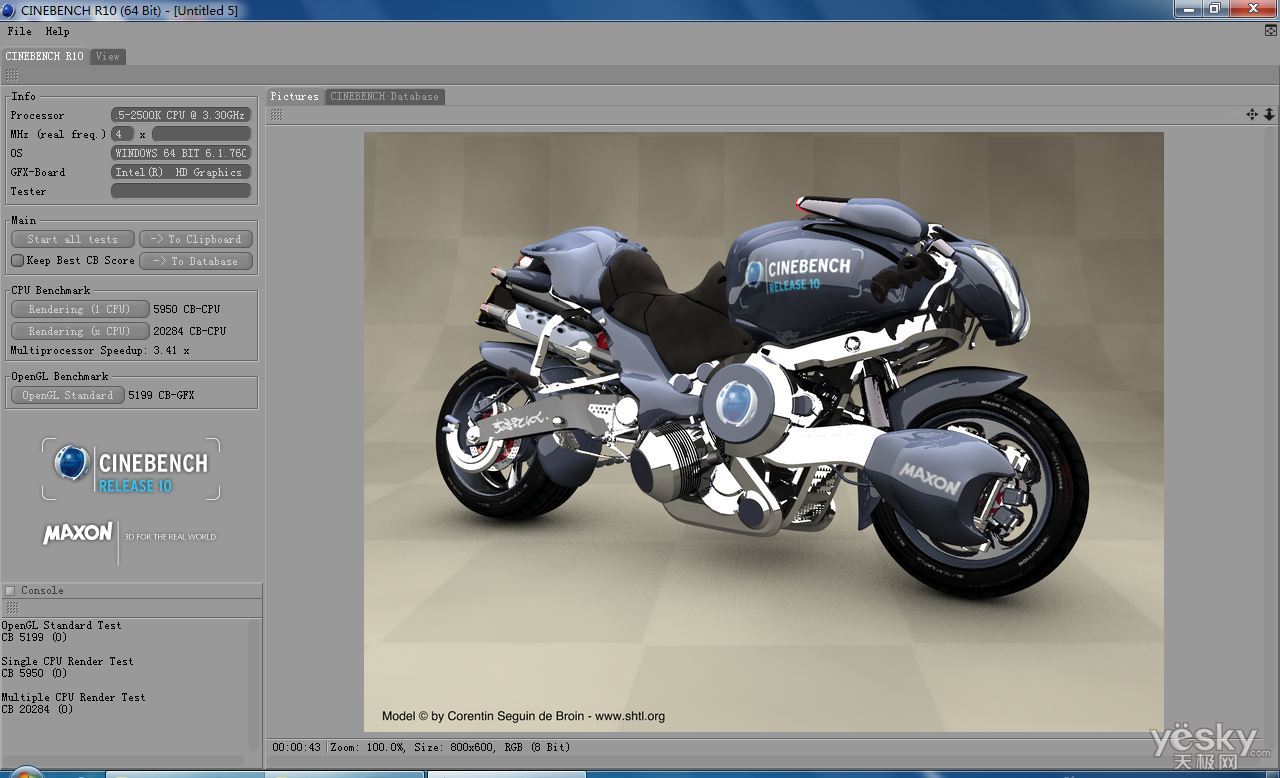Click the 5950 CB-CPU score

(x=187, y=309)
